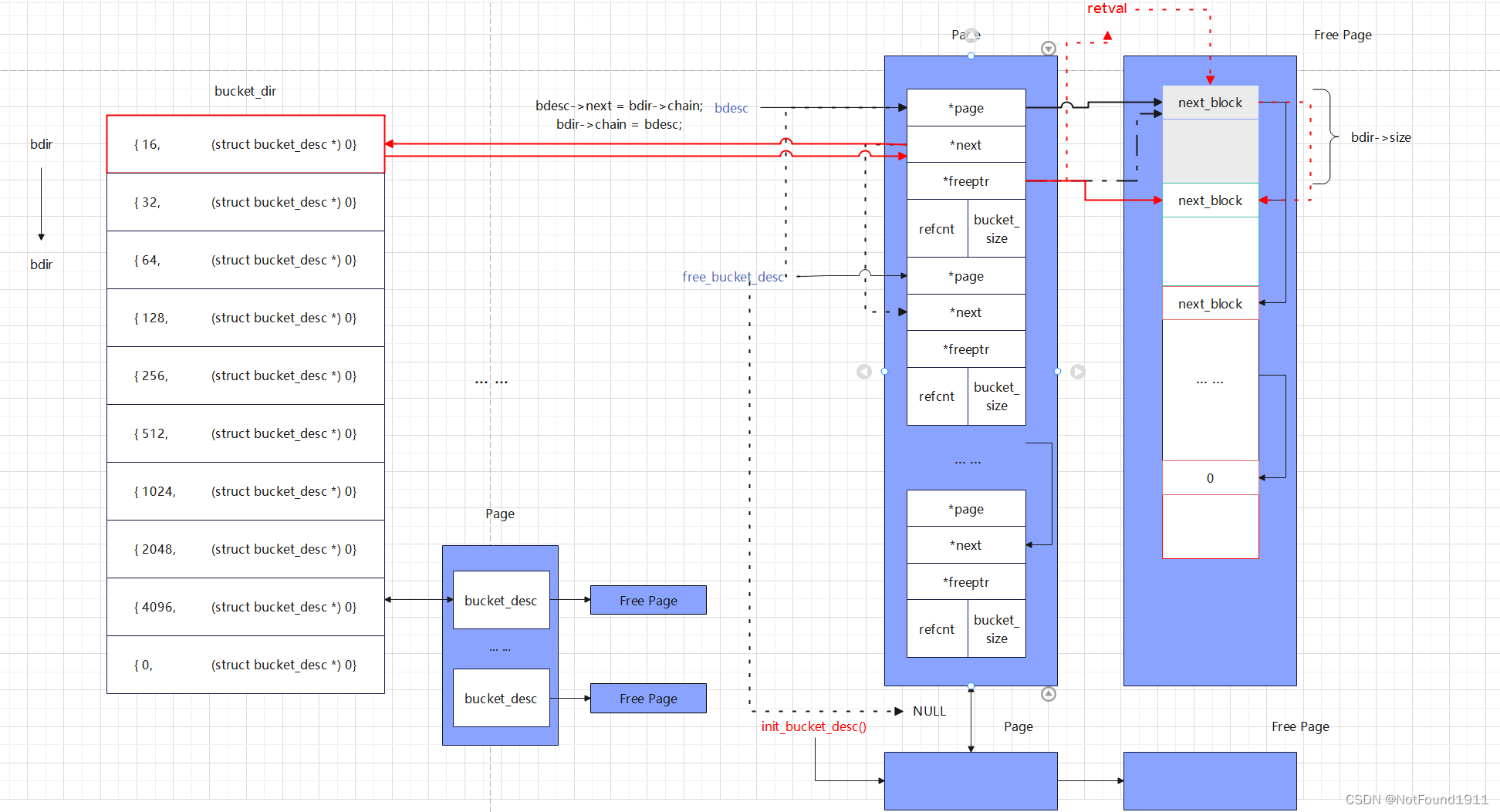Viewport: 1500px width, 812px height.
Task: Select the red retval label
Action: click(1107, 8)
